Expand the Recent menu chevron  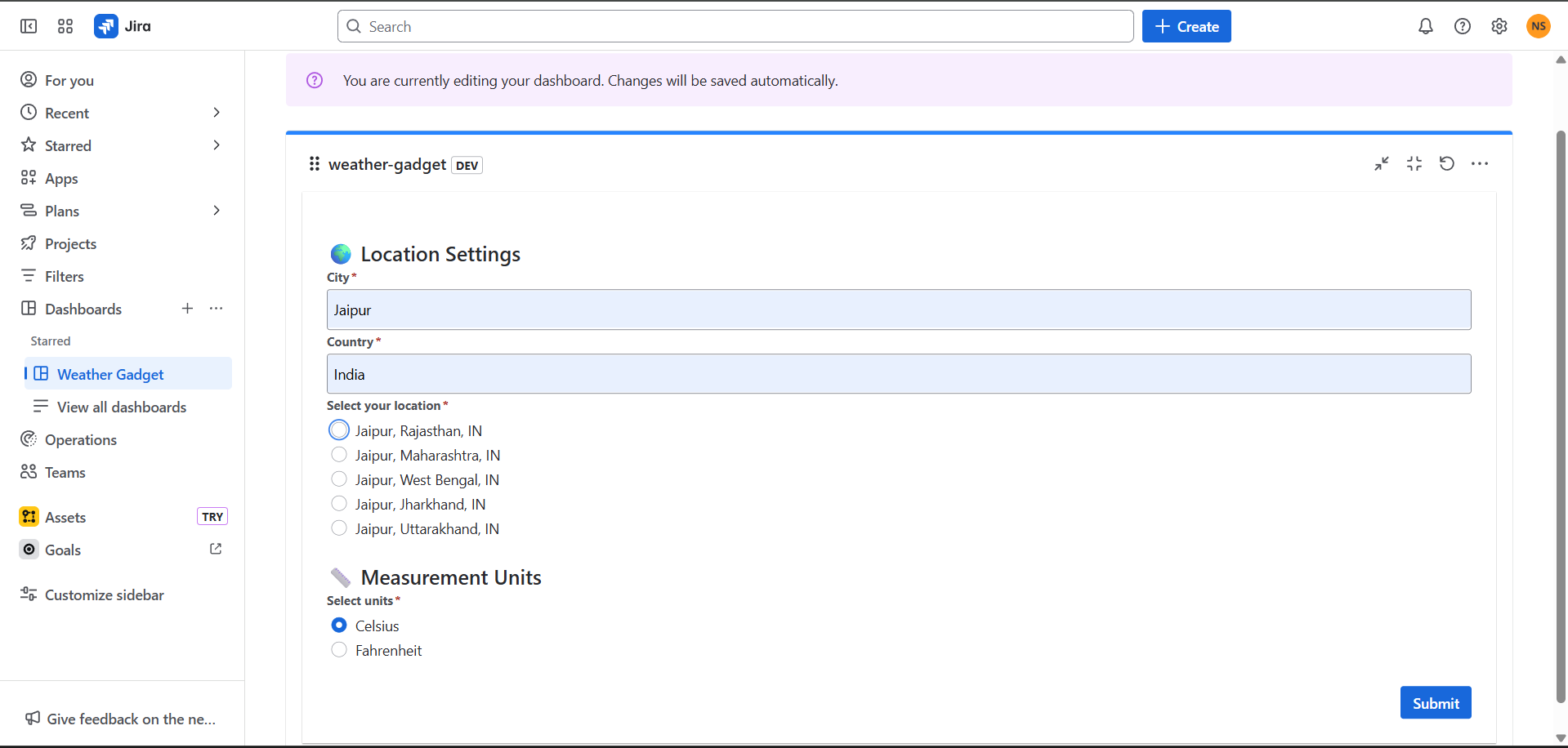(217, 112)
